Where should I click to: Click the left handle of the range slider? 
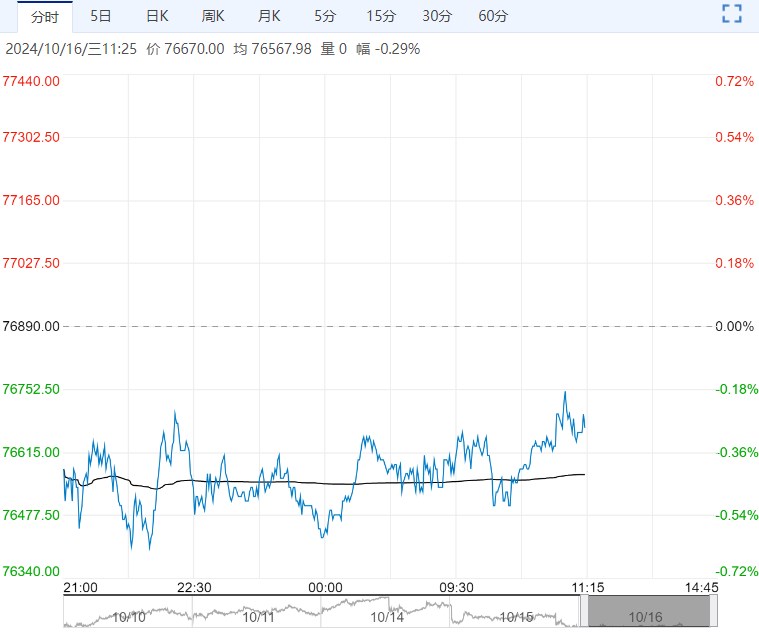tap(583, 612)
